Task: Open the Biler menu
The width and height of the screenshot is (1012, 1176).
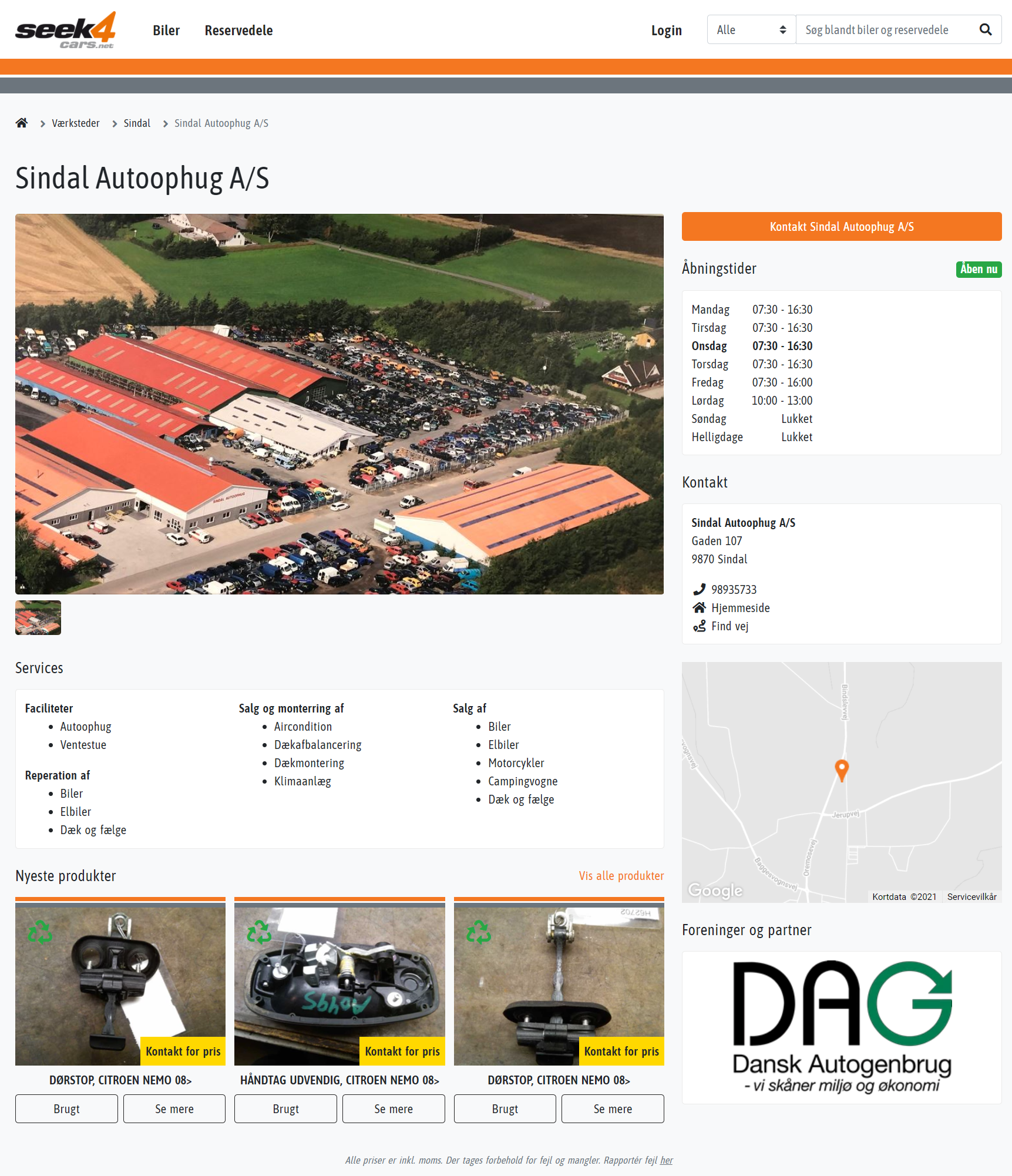Action: (x=166, y=31)
